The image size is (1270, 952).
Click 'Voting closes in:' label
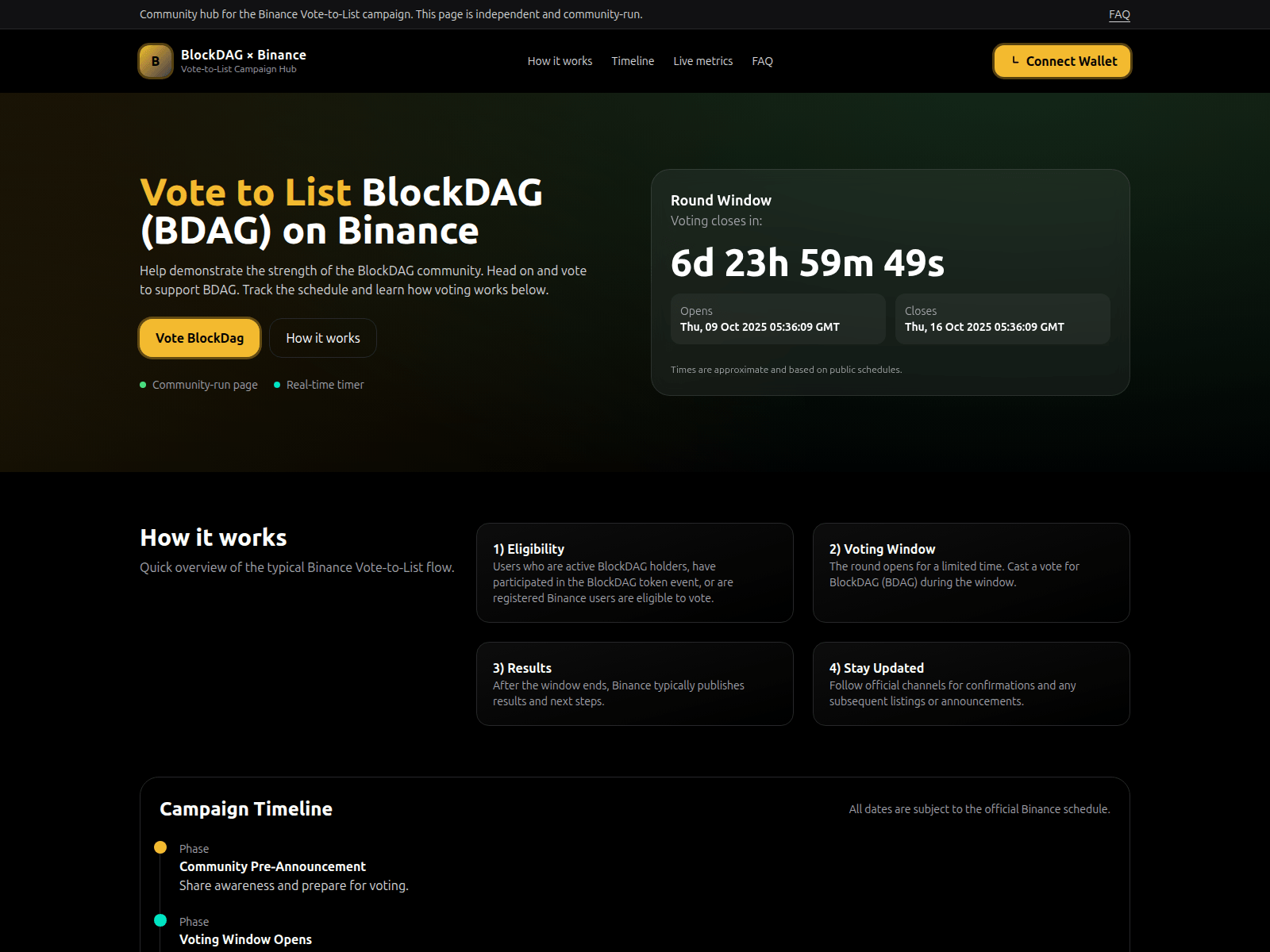pyautogui.click(x=716, y=221)
